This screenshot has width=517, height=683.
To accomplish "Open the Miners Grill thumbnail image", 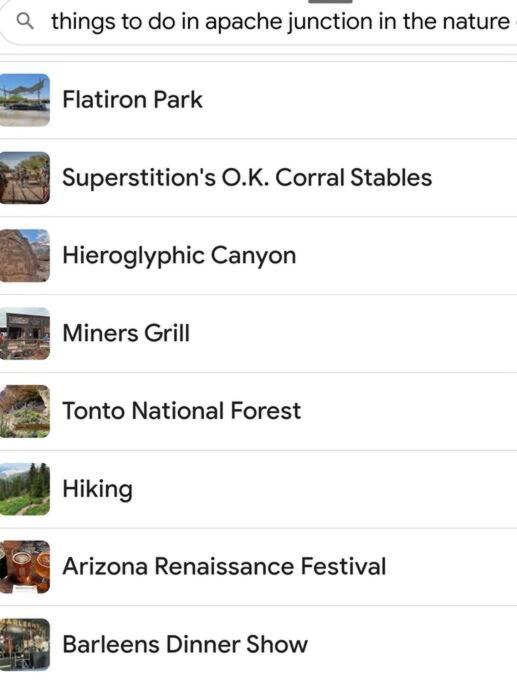I will 24,334.
